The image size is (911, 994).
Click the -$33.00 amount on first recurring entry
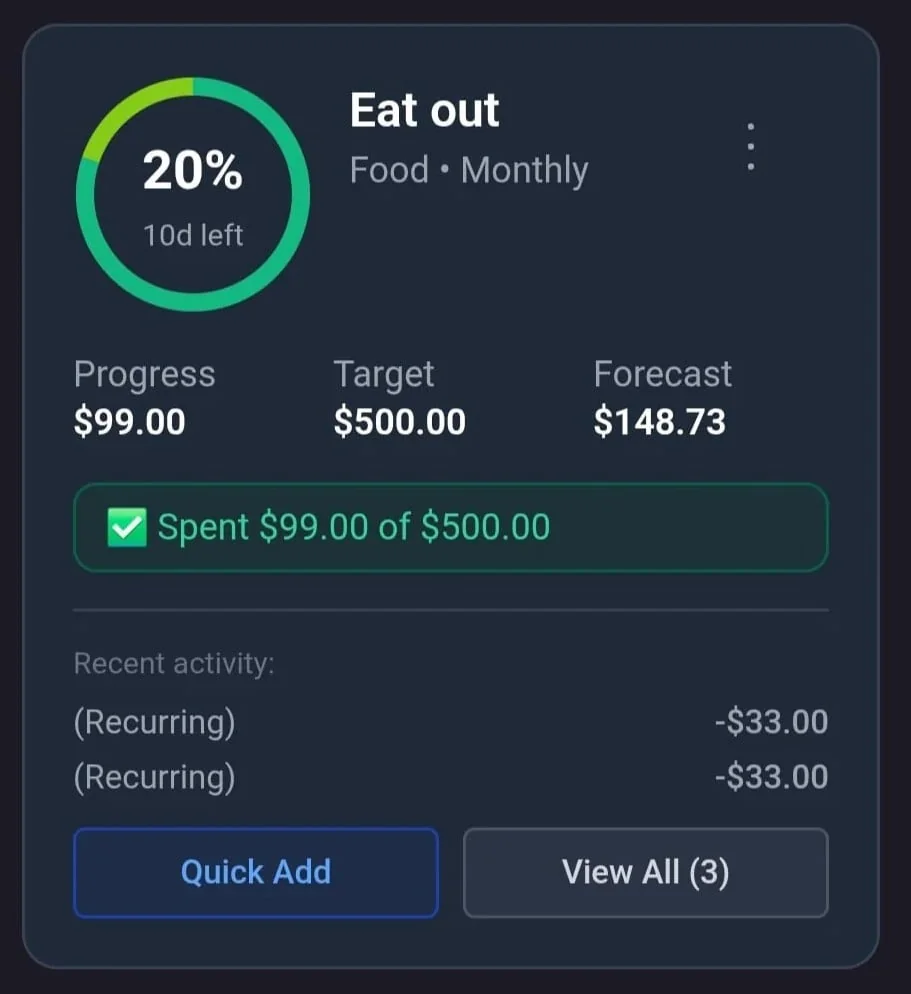click(x=770, y=722)
